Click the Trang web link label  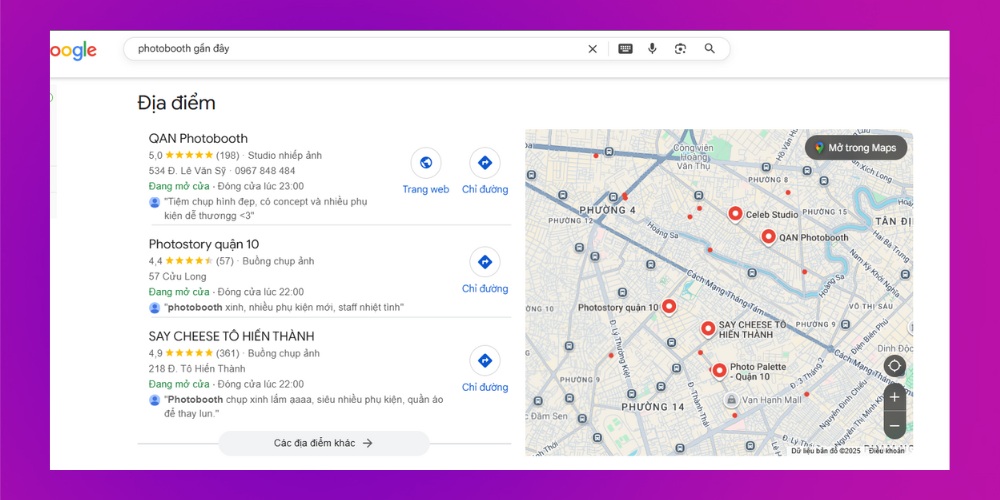click(425, 189)
